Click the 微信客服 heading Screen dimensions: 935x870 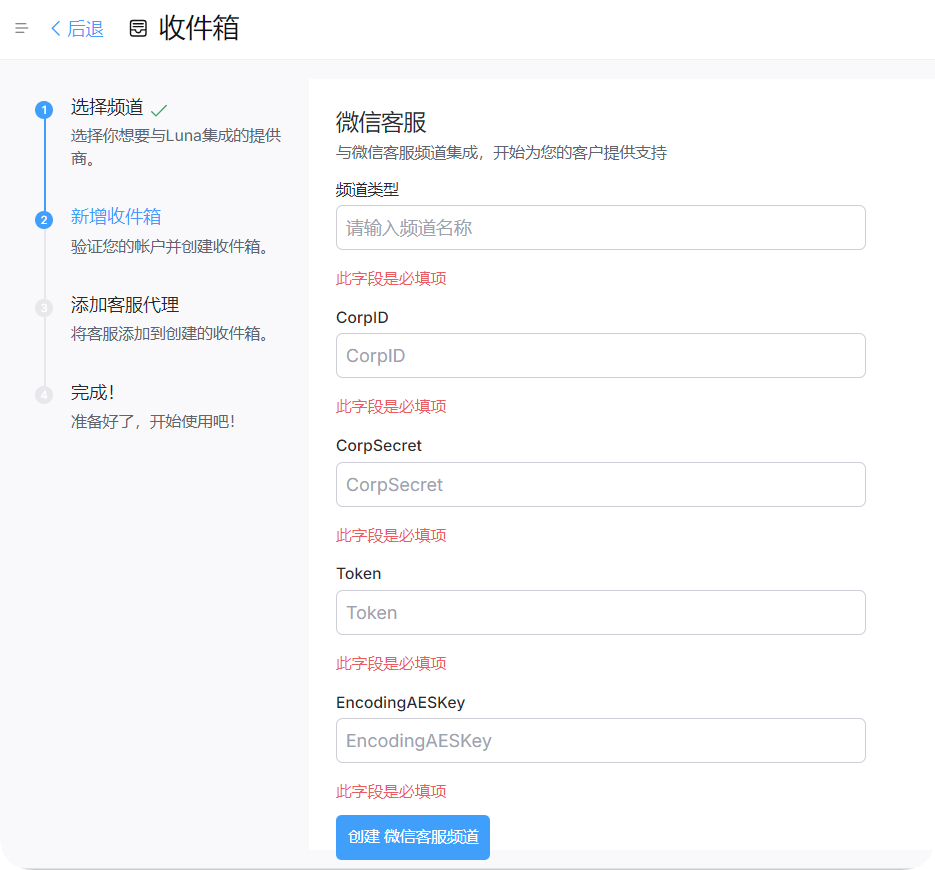[381, 122]
